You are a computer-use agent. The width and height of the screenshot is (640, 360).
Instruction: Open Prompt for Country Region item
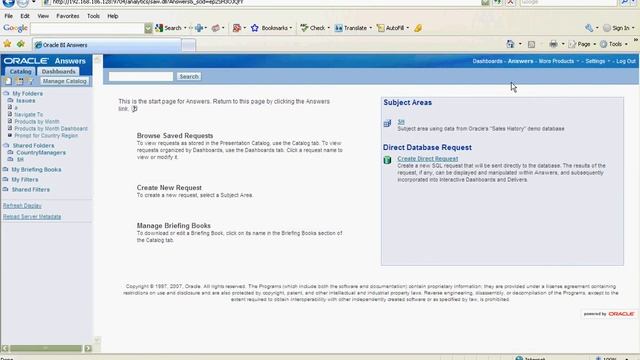click(46, 136)
